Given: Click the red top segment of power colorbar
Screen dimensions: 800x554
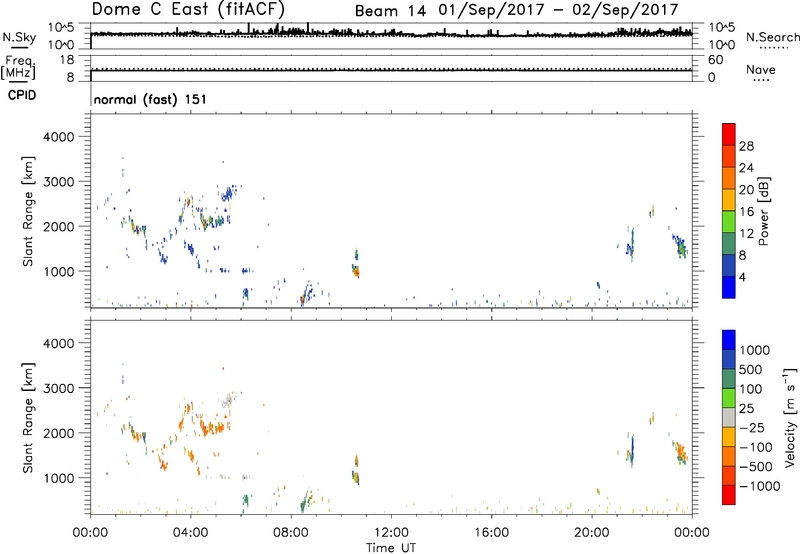Looking at the screenshot, I should tap(729, 134).
